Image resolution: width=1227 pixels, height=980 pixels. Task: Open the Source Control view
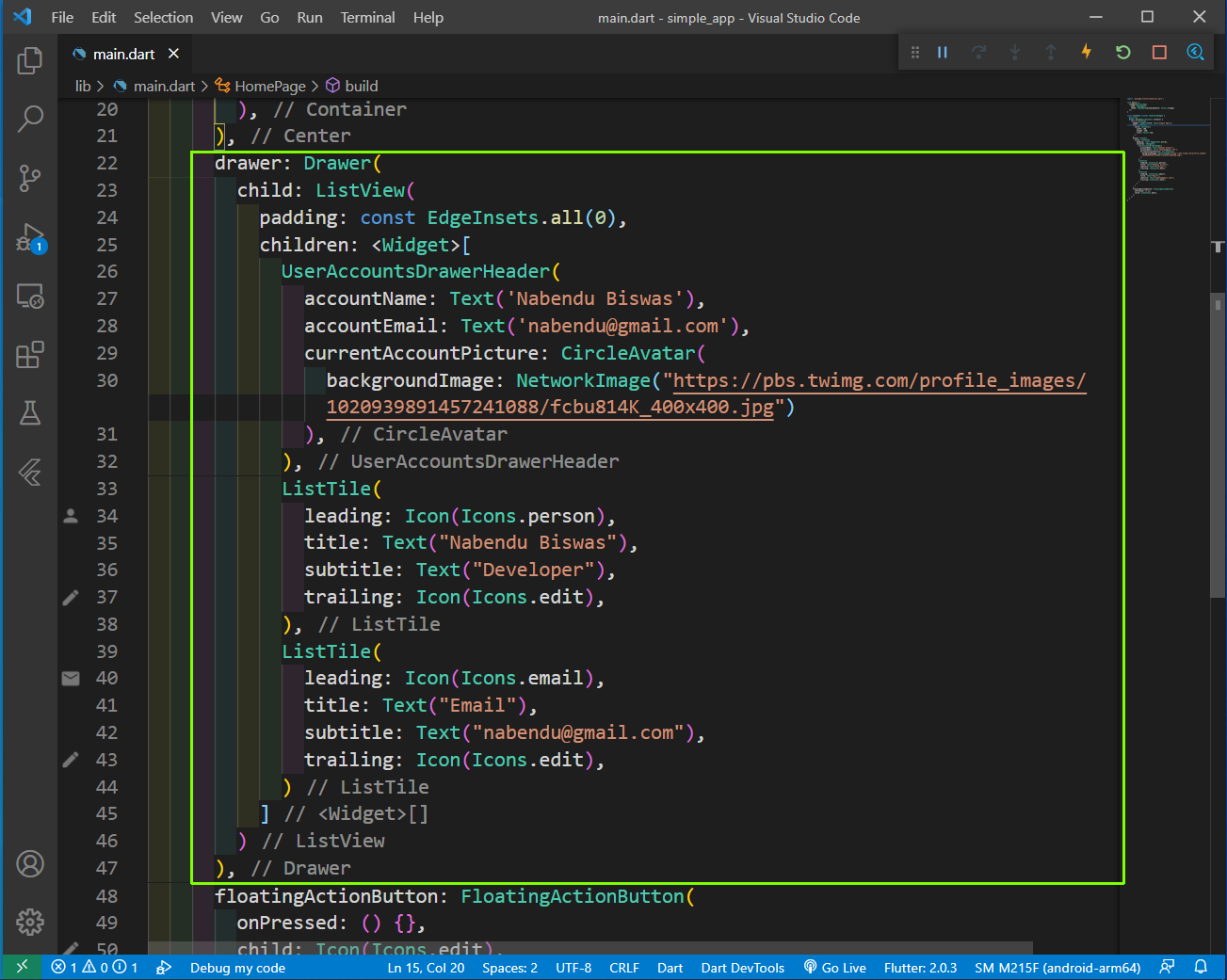(30, 178)
